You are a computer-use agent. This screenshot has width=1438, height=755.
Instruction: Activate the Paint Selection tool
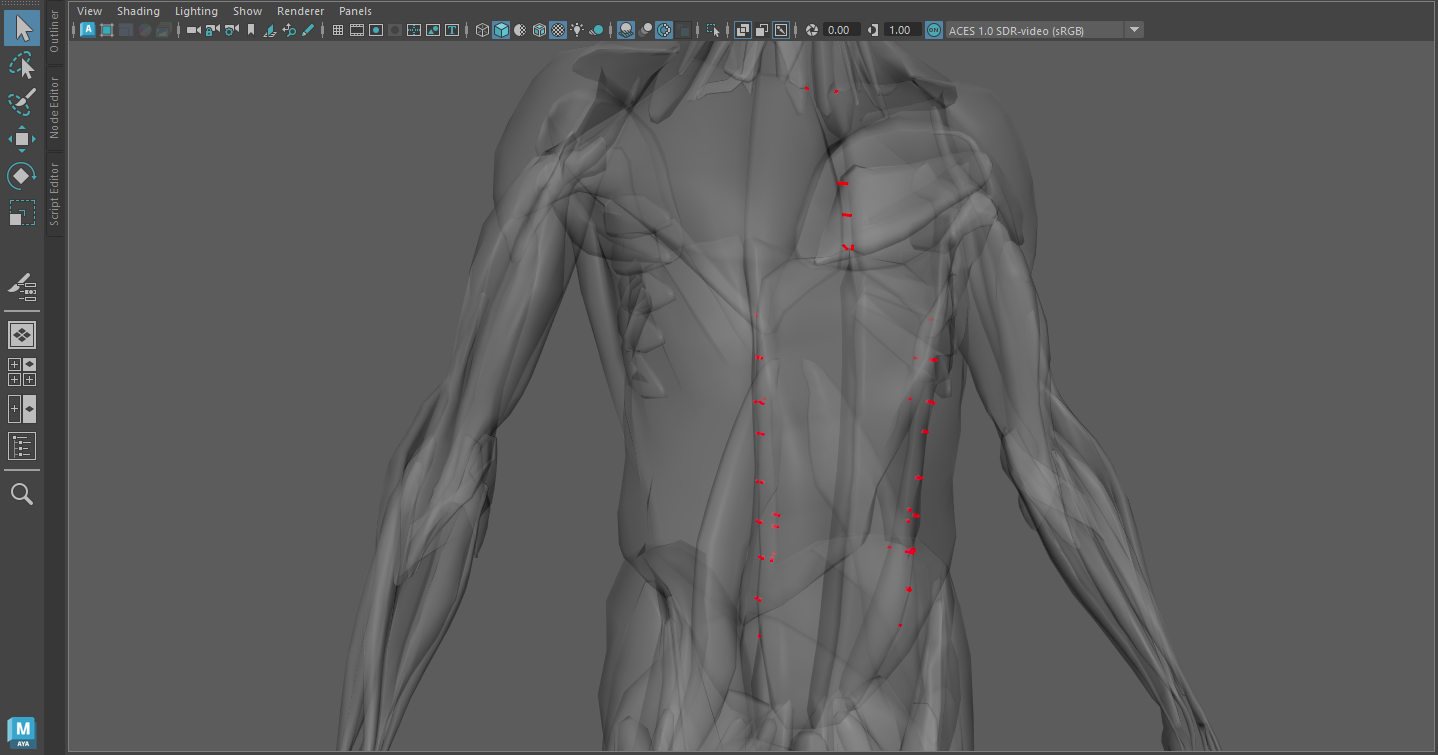21,101
